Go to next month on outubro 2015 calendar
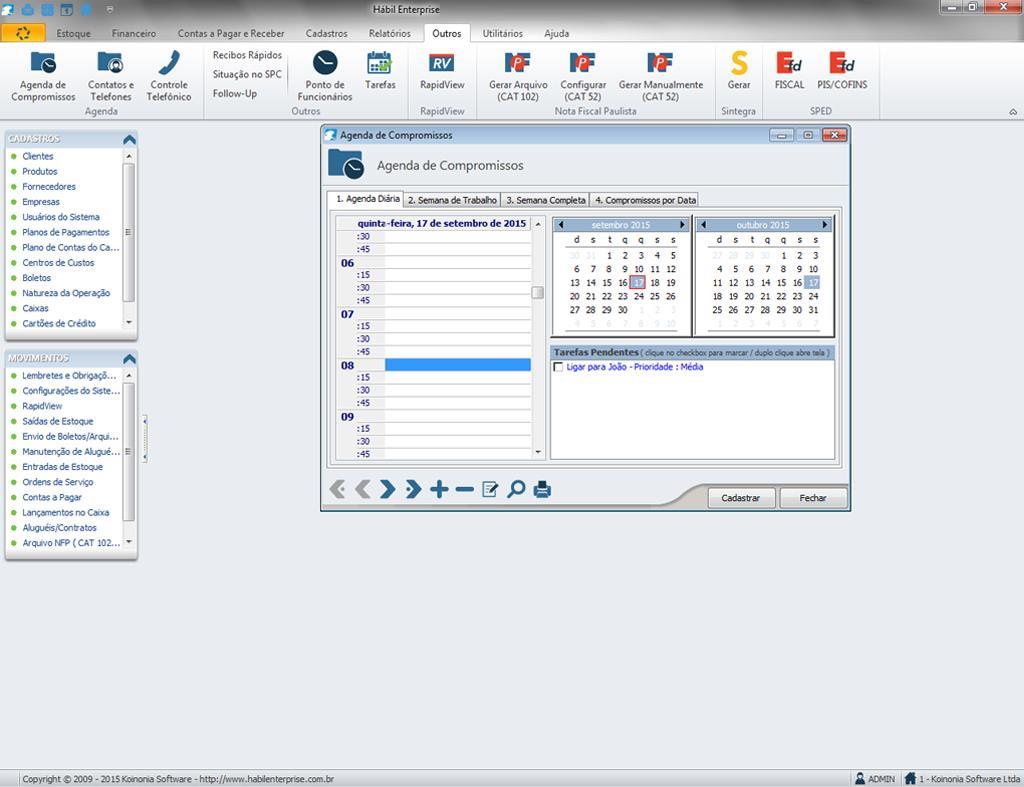Screen dimensions: 1024x787 (825, 225)
